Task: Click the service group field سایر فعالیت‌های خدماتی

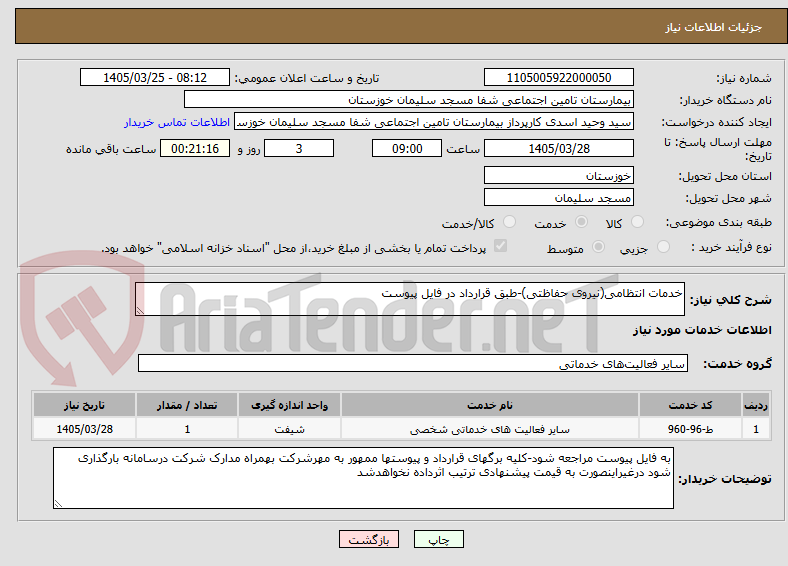Action: [413, 363]
